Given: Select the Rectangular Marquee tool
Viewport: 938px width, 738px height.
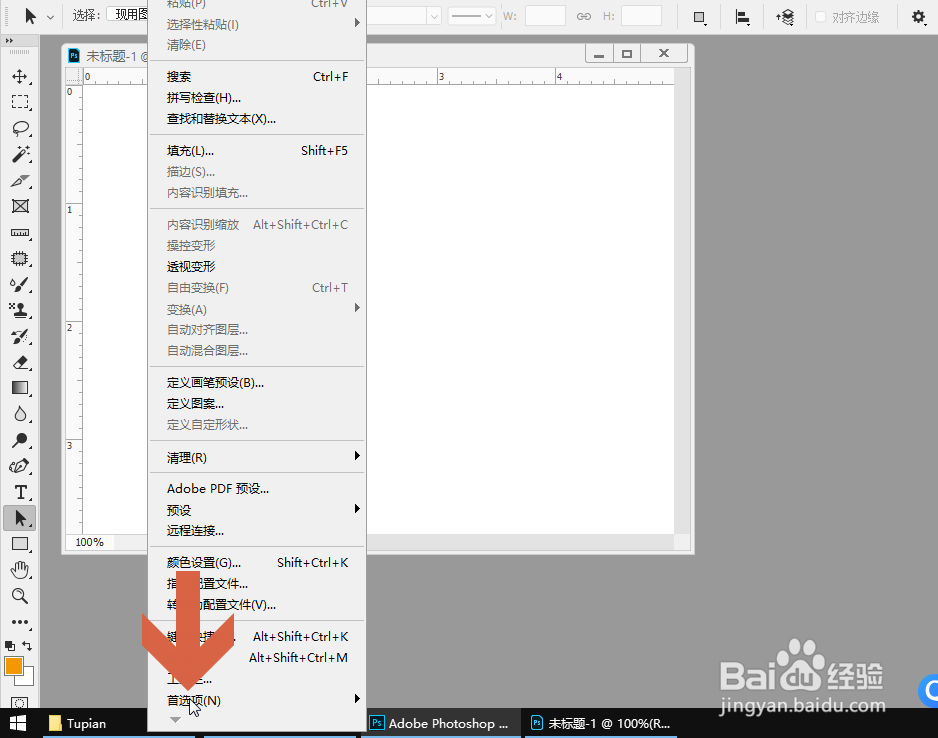Looking at the screenshot, I should click(x=20, y=102).
